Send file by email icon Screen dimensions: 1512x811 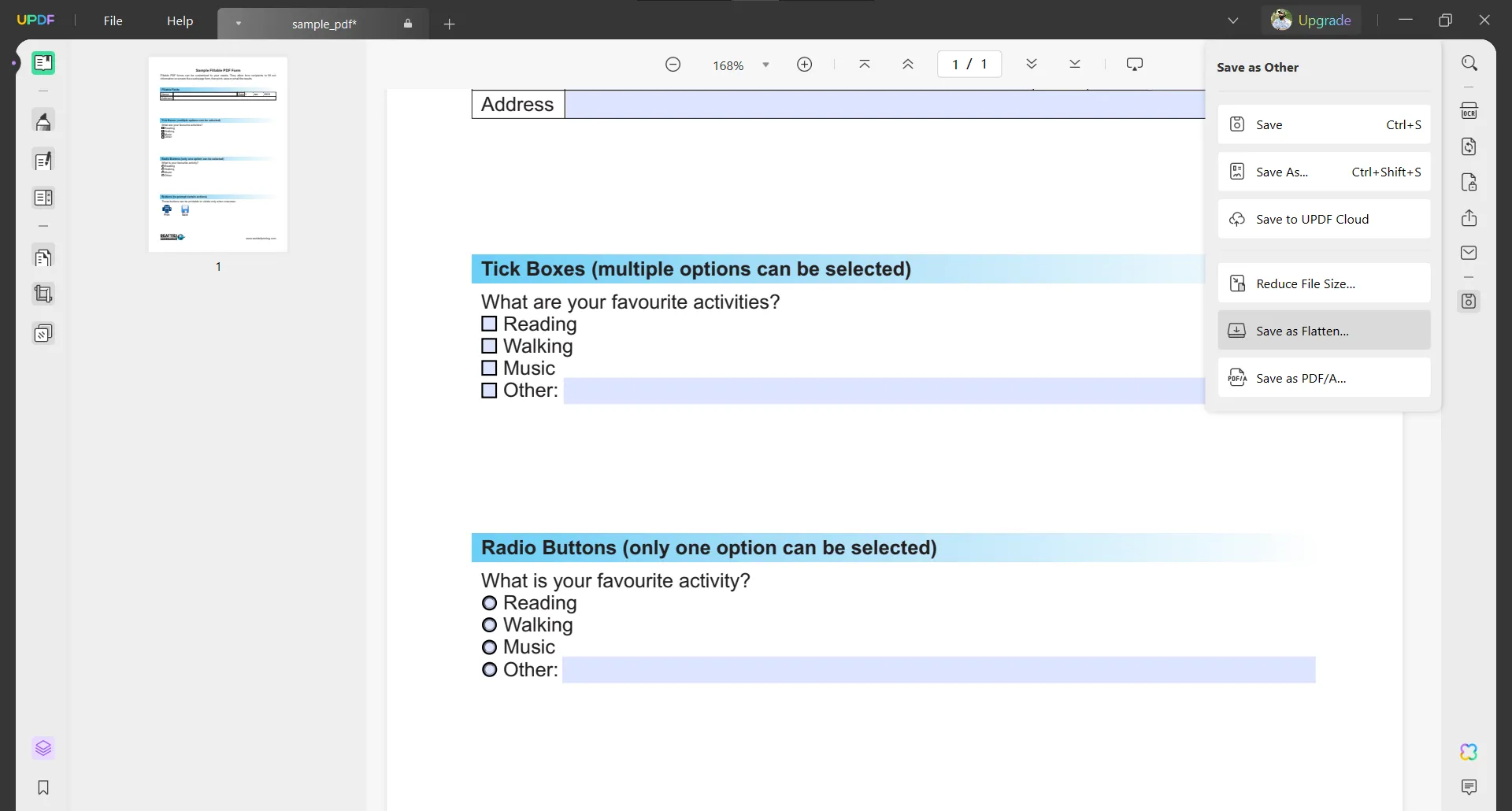1469,253
